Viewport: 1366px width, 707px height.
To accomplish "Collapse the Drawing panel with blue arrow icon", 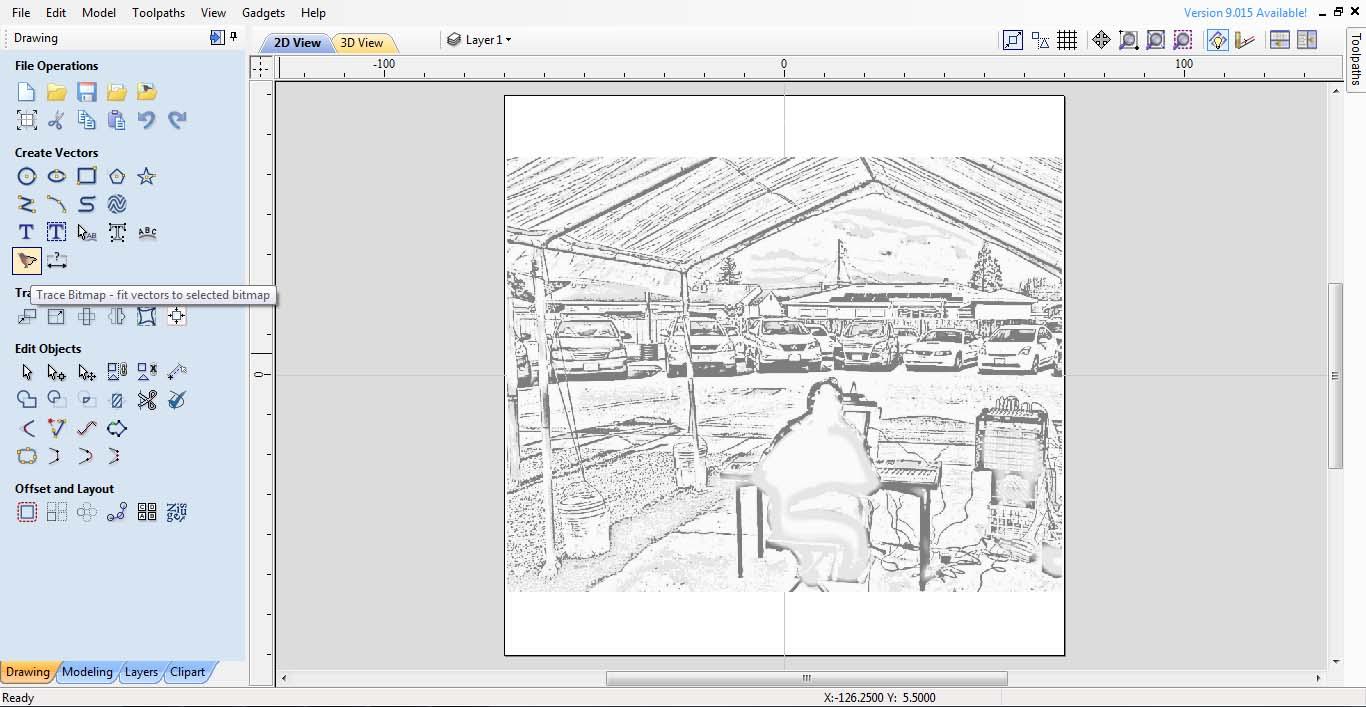I will [x=217, y=37].
